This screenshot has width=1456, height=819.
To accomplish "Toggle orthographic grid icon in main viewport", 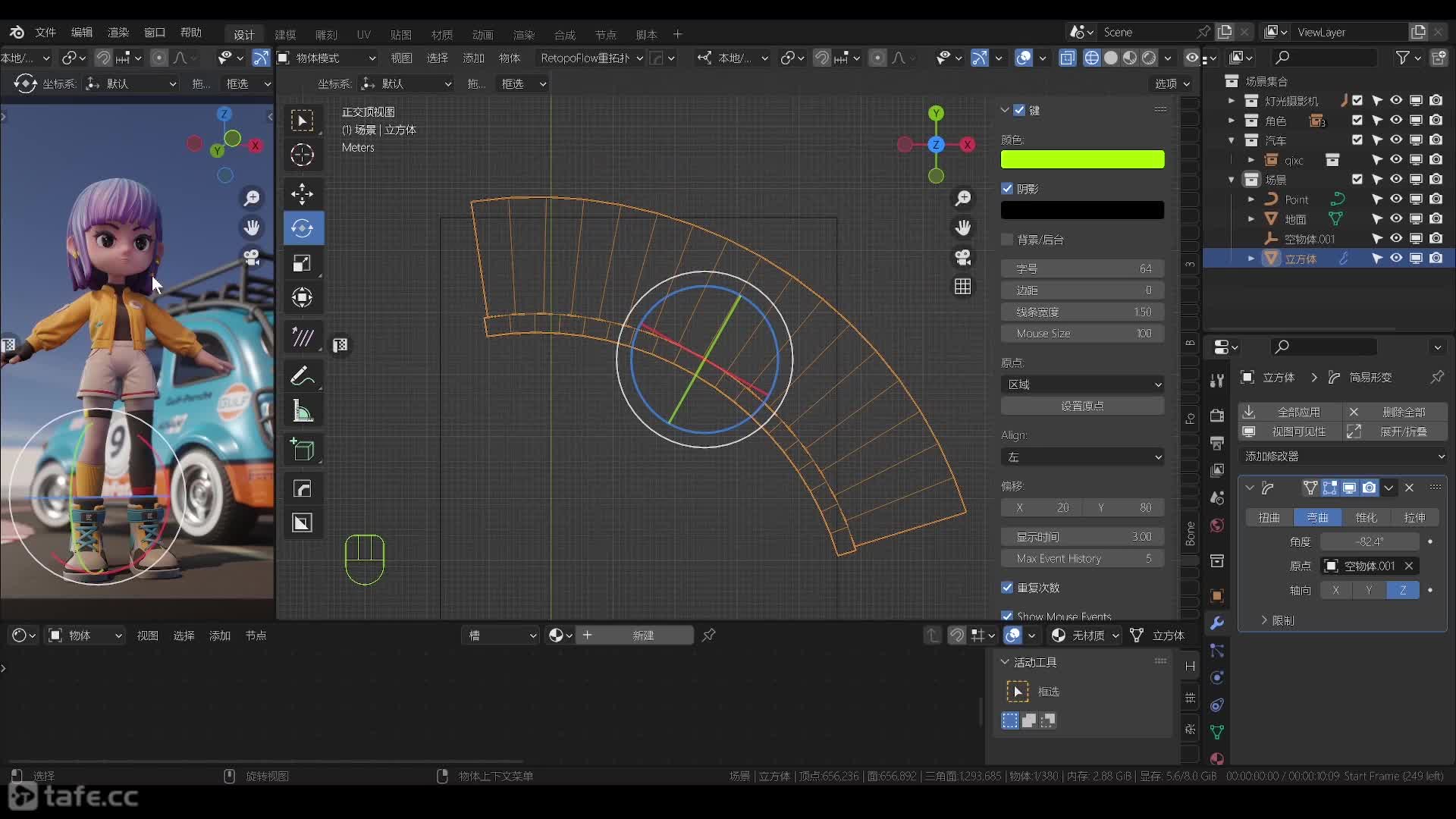I will click(x=963, y=287).
